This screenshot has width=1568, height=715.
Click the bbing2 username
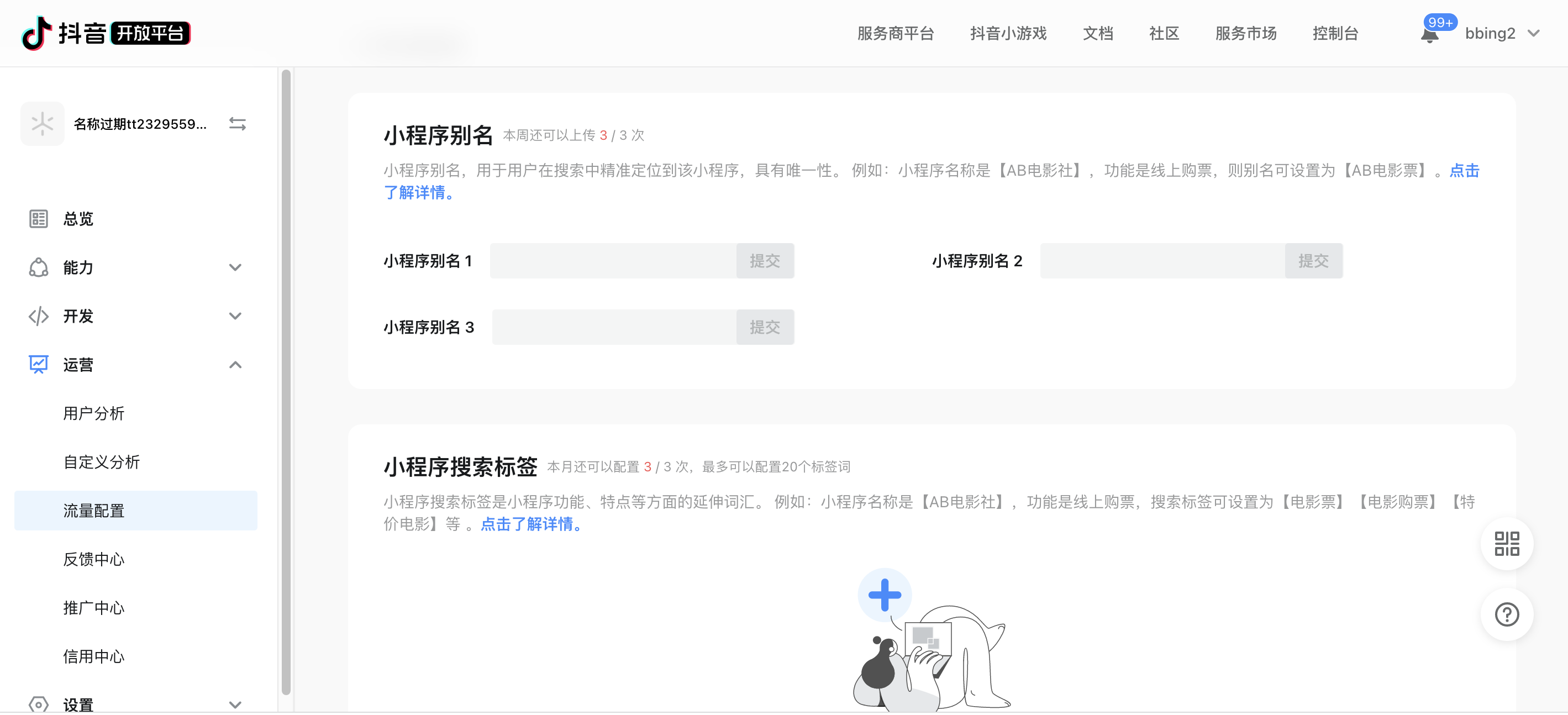[1490, 34]
